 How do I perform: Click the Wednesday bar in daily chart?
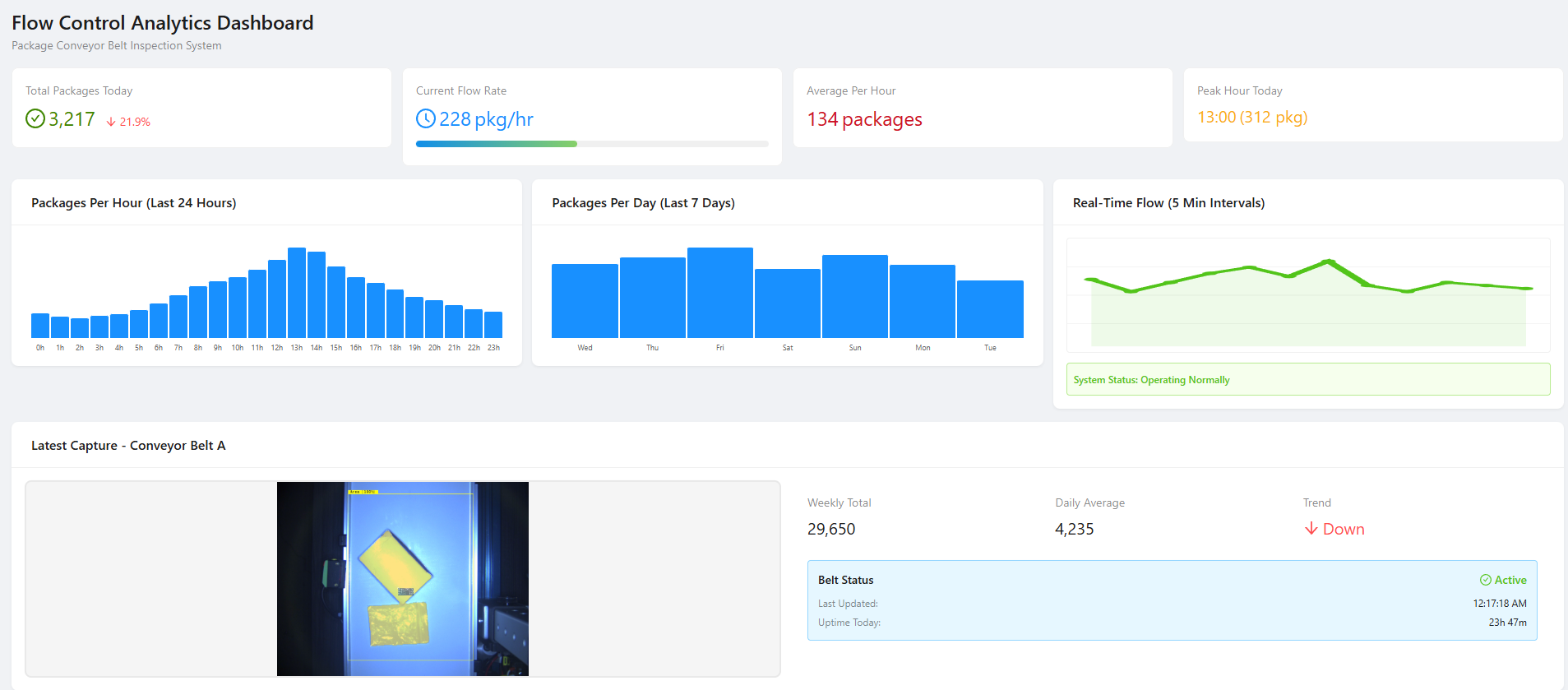[585, 301]
